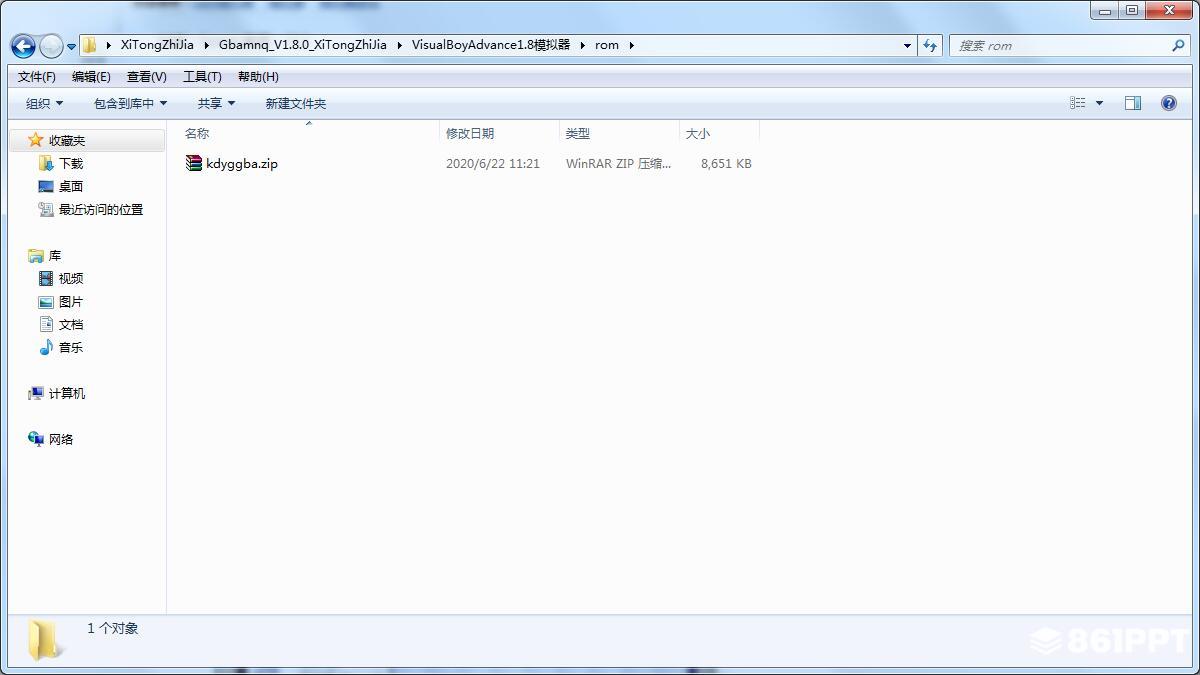Image resolution: width=1200 pixels, height=675 pixels.
Task: Click the WinRAR ZIP 压缩 type cell
Action: 619,164
